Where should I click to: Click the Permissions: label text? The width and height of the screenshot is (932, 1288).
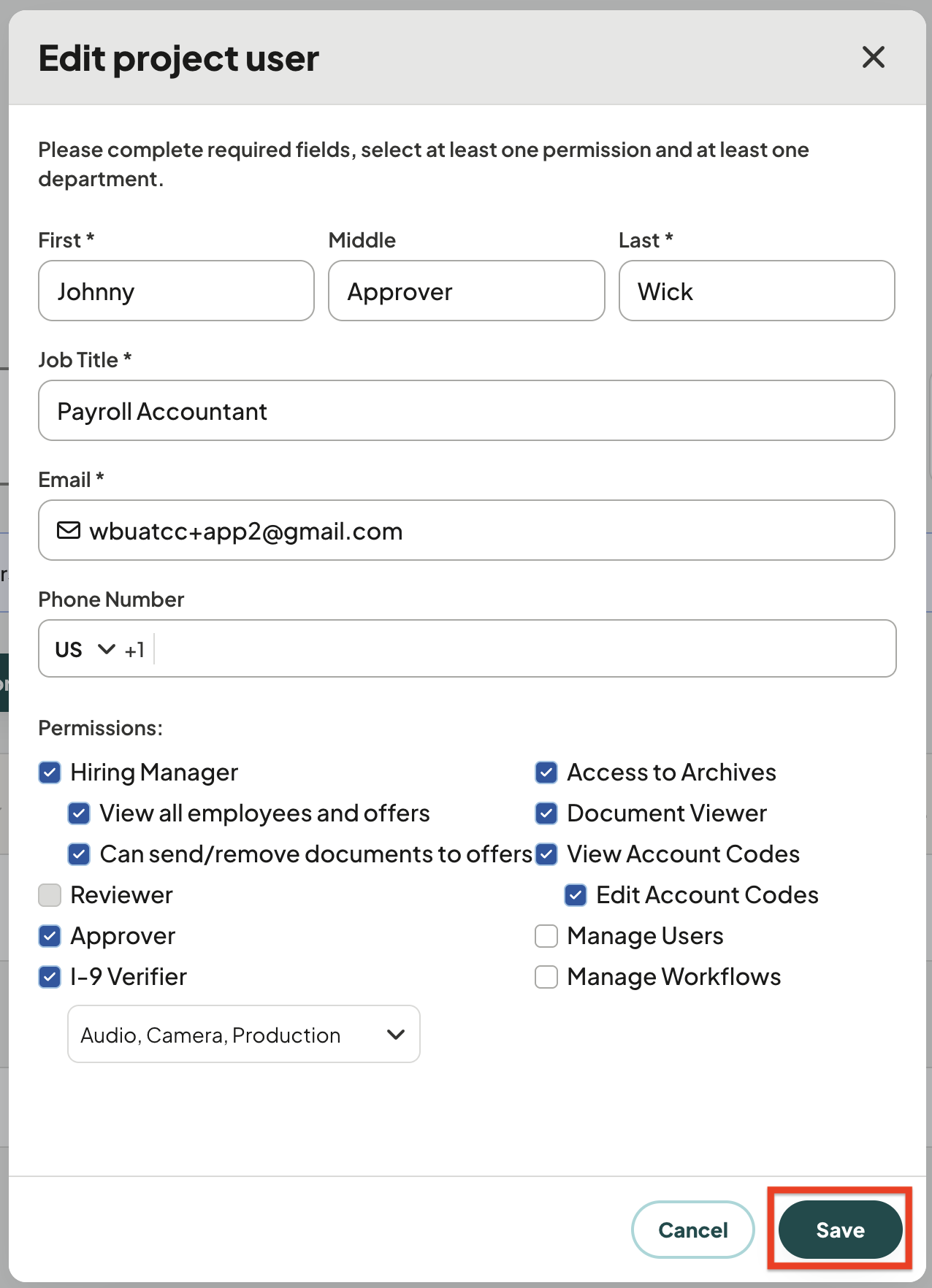coord(101,728)
